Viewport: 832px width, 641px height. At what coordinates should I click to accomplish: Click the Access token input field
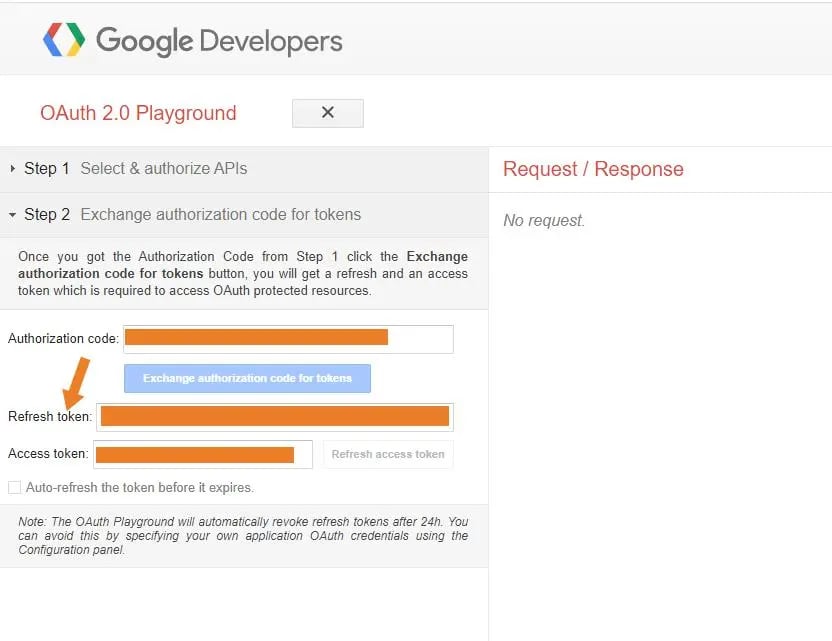pyautogui.click(x=203, y=455)
